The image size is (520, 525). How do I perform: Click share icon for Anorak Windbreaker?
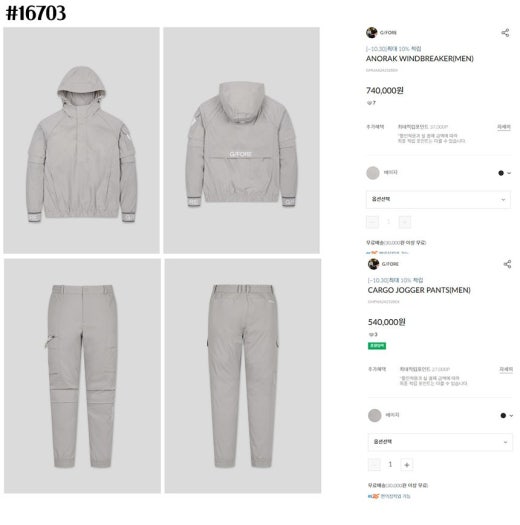point(505,32)
